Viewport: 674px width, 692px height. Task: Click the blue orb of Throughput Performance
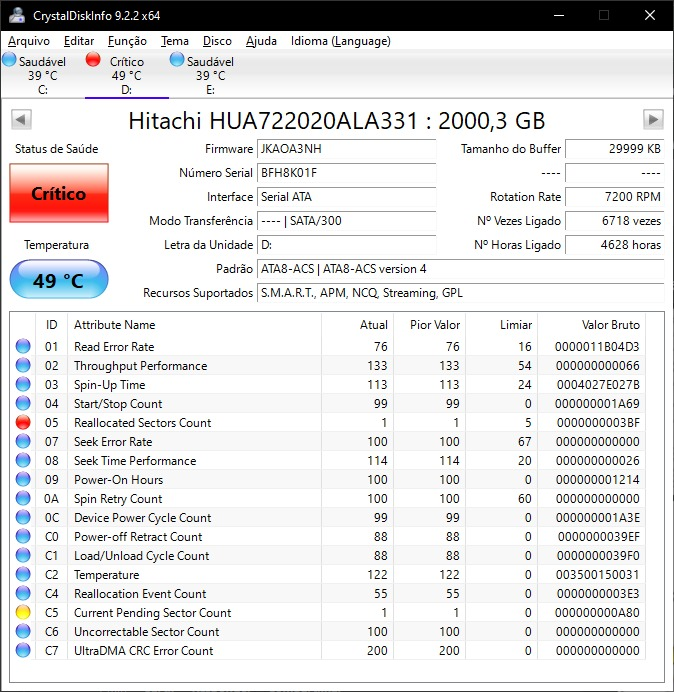click(23, 365)
